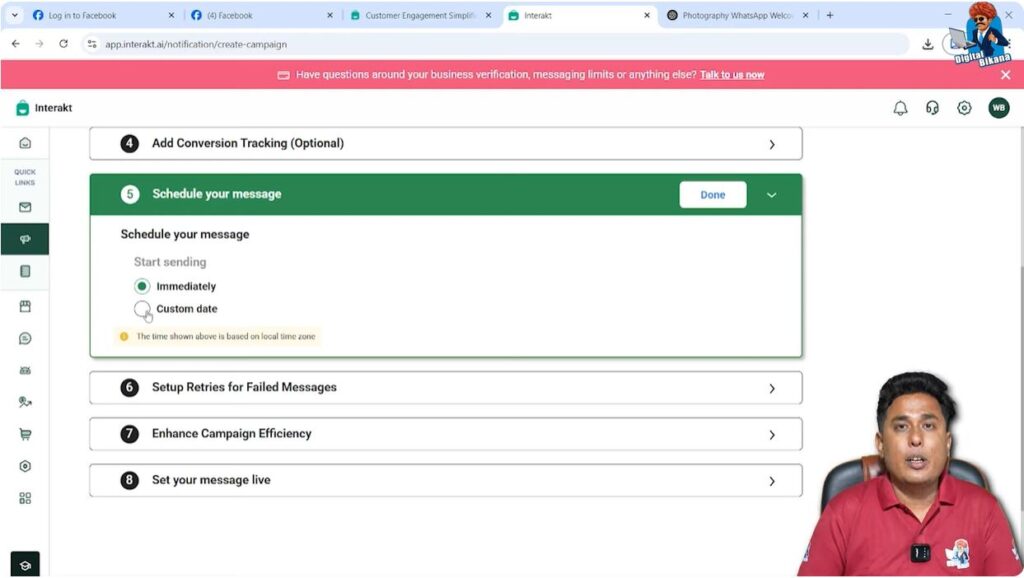Image resolution: width=1024 pixels, height=578 pixels.
Task: Click the Done button on schedule panel
Action: coord(712,194)
